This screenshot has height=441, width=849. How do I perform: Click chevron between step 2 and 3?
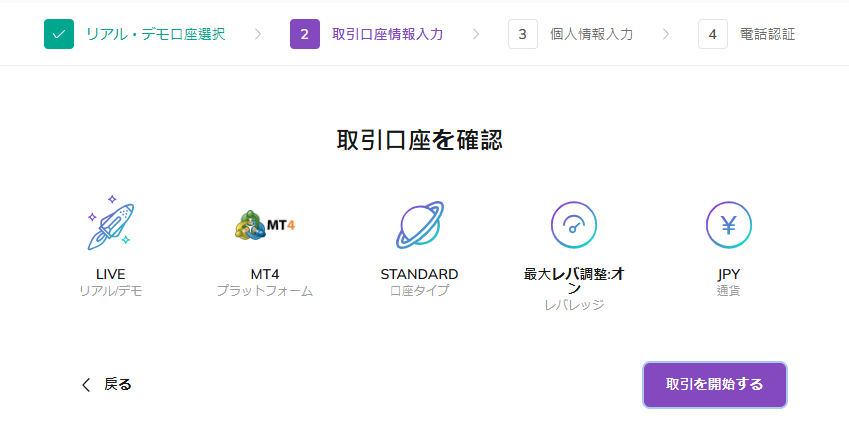[476, 34]
